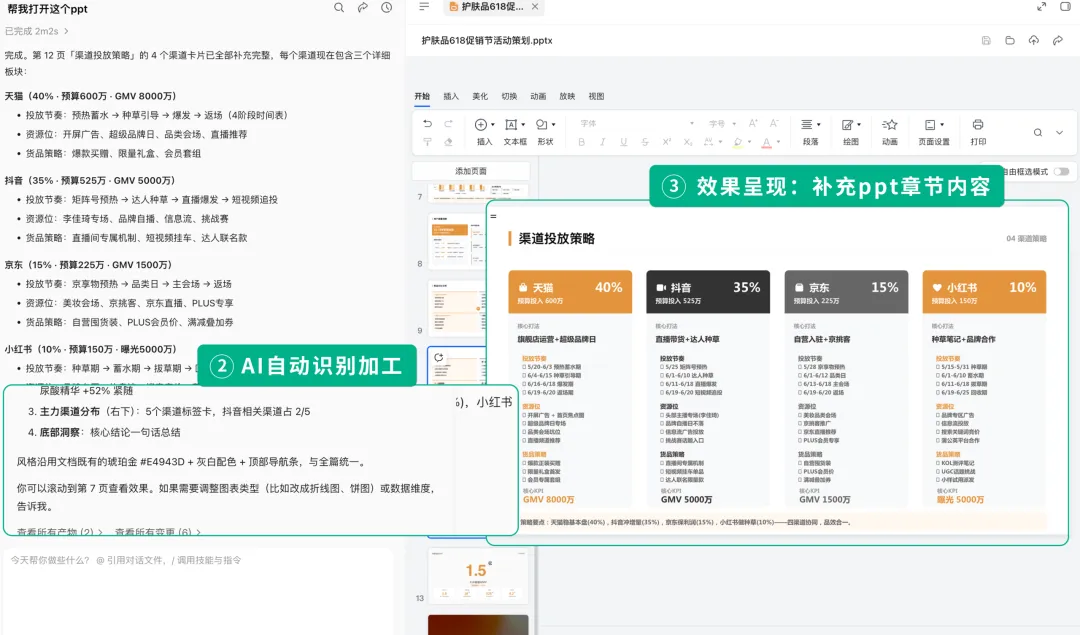
Task: Switch to the 放映 ribbon tab
Action: pyautogui.click(x=567, y=96)
